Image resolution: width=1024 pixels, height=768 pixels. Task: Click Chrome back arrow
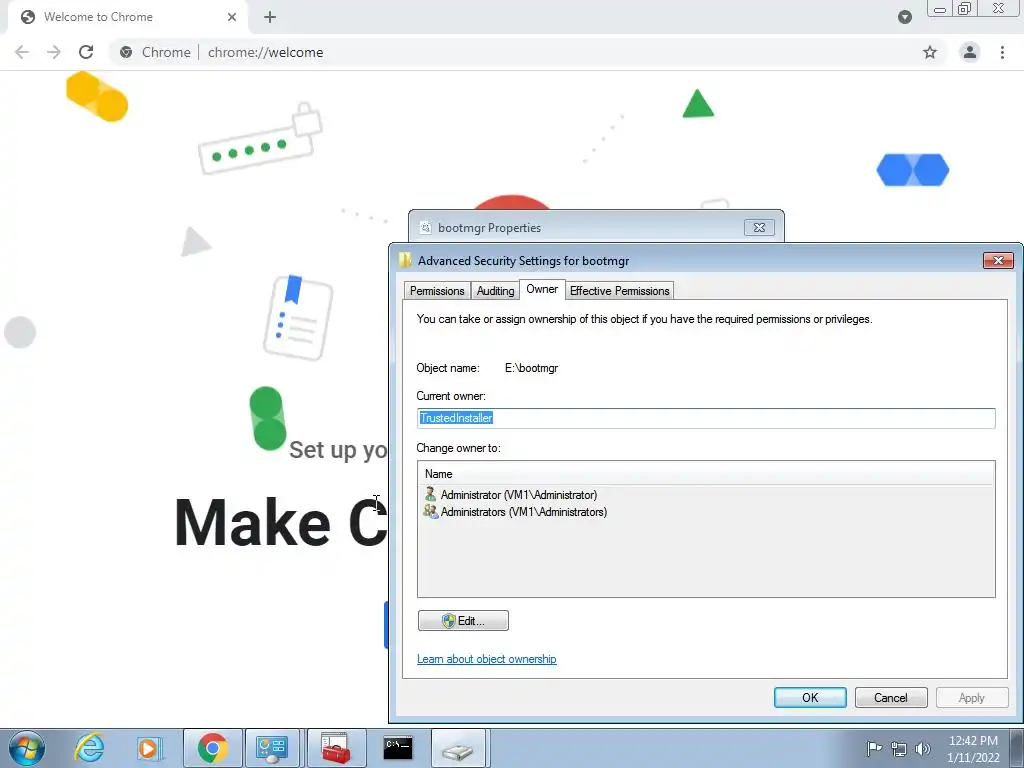[22, 52]
